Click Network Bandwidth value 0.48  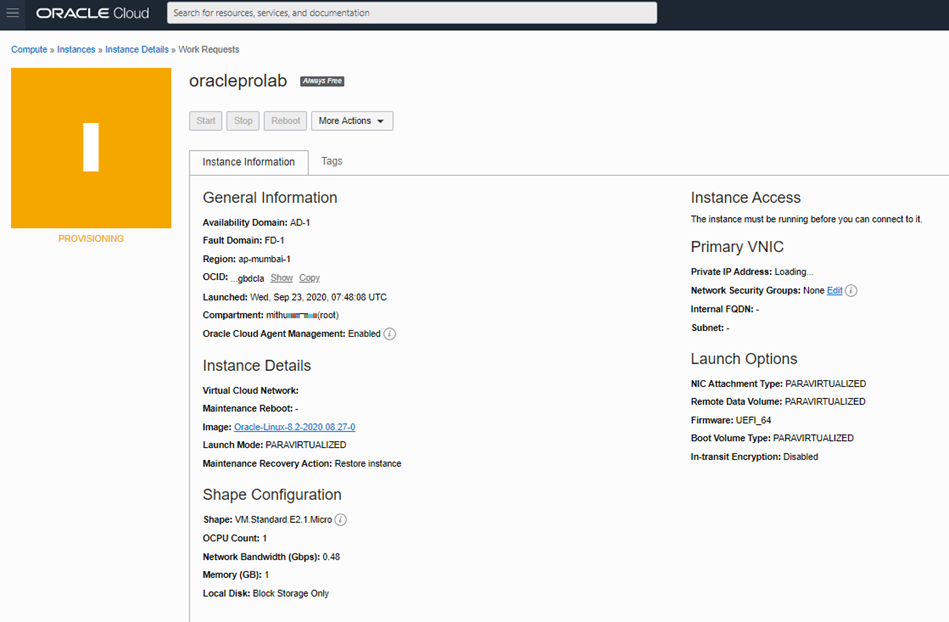tap(331, 557)
